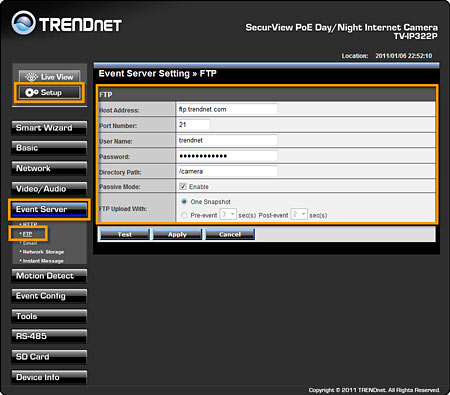Click the TV-IP322P model text

(x=416, y=36)
